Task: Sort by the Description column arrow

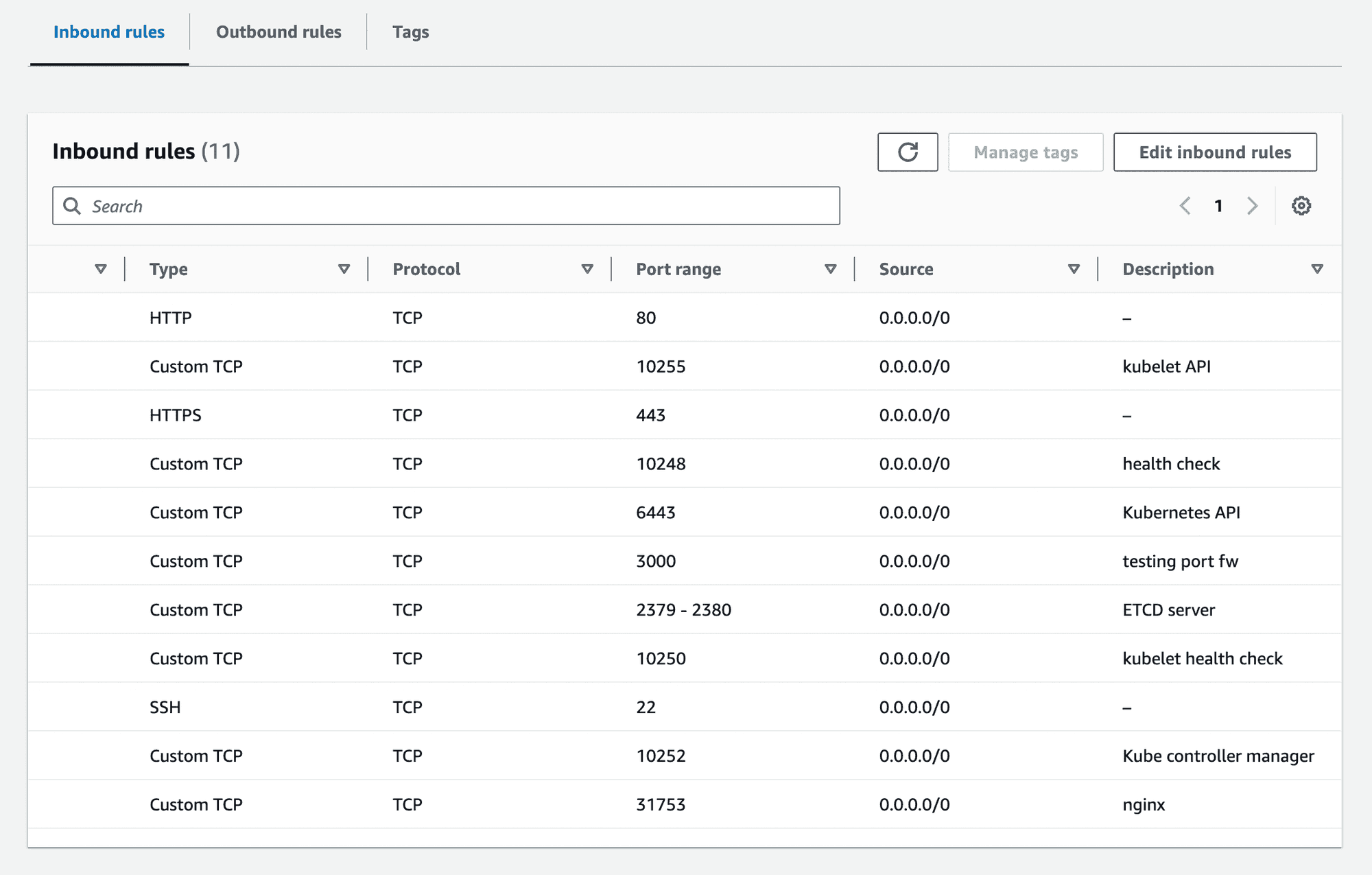Action: 1317,269
